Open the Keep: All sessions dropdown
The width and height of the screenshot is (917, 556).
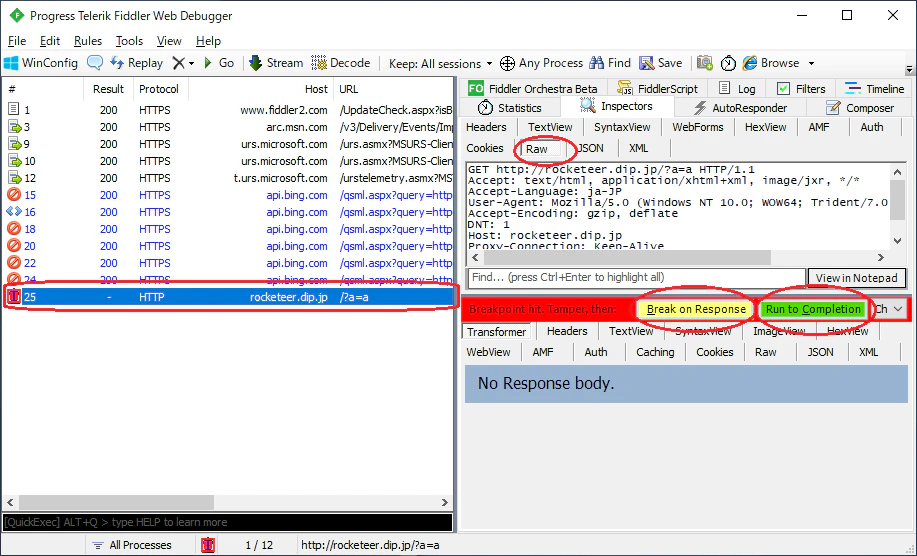coord(440,63)
